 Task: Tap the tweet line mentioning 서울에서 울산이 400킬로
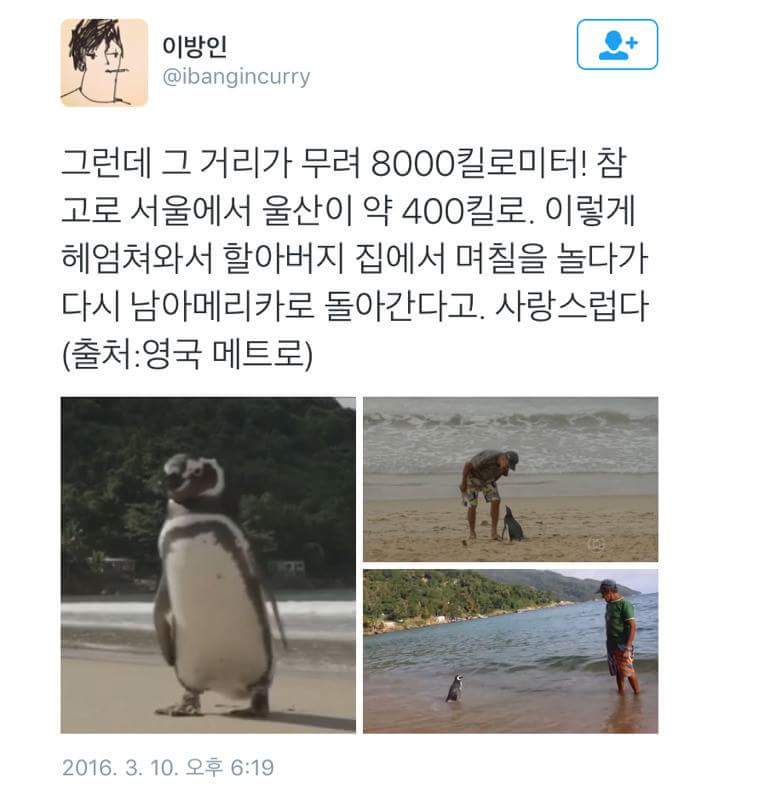(x=349, y=210)
